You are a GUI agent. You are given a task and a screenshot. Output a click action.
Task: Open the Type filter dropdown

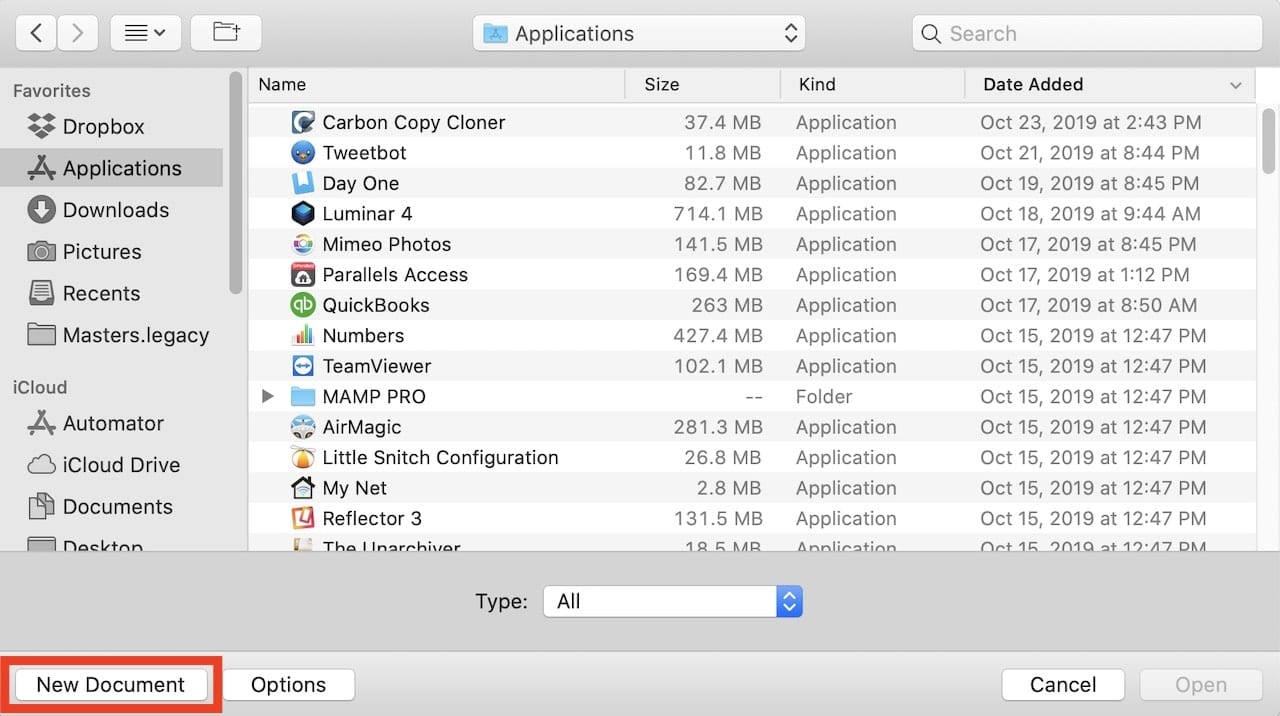tap(673, 601)
